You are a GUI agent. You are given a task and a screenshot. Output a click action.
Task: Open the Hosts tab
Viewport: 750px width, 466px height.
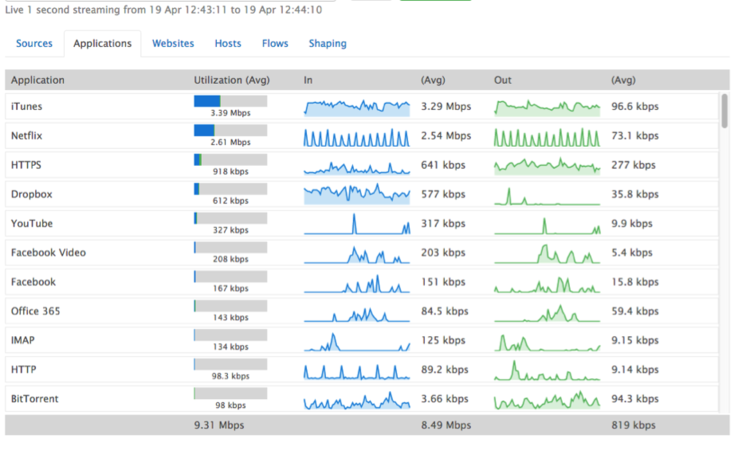click(228, 44)
